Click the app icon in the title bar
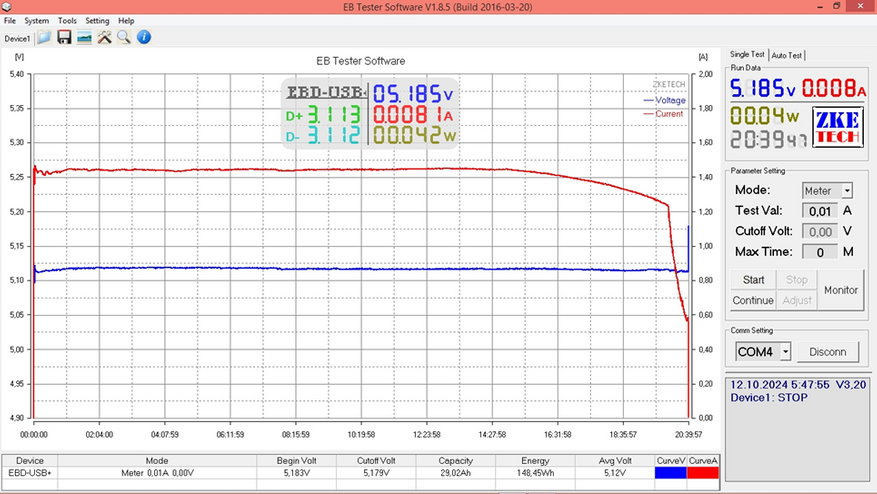 6,7
